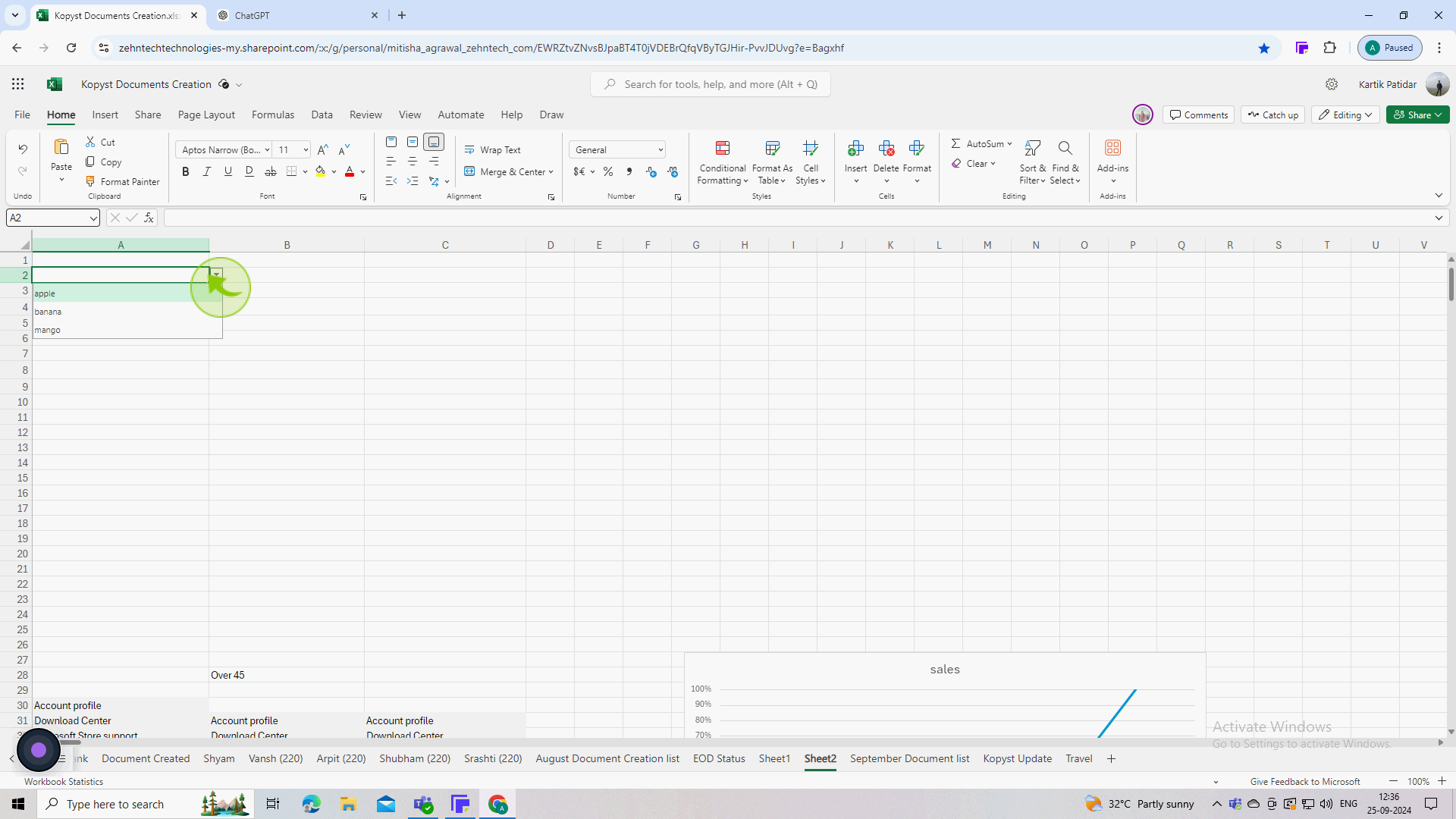Click the Undo icon

(x=23, y=149)
